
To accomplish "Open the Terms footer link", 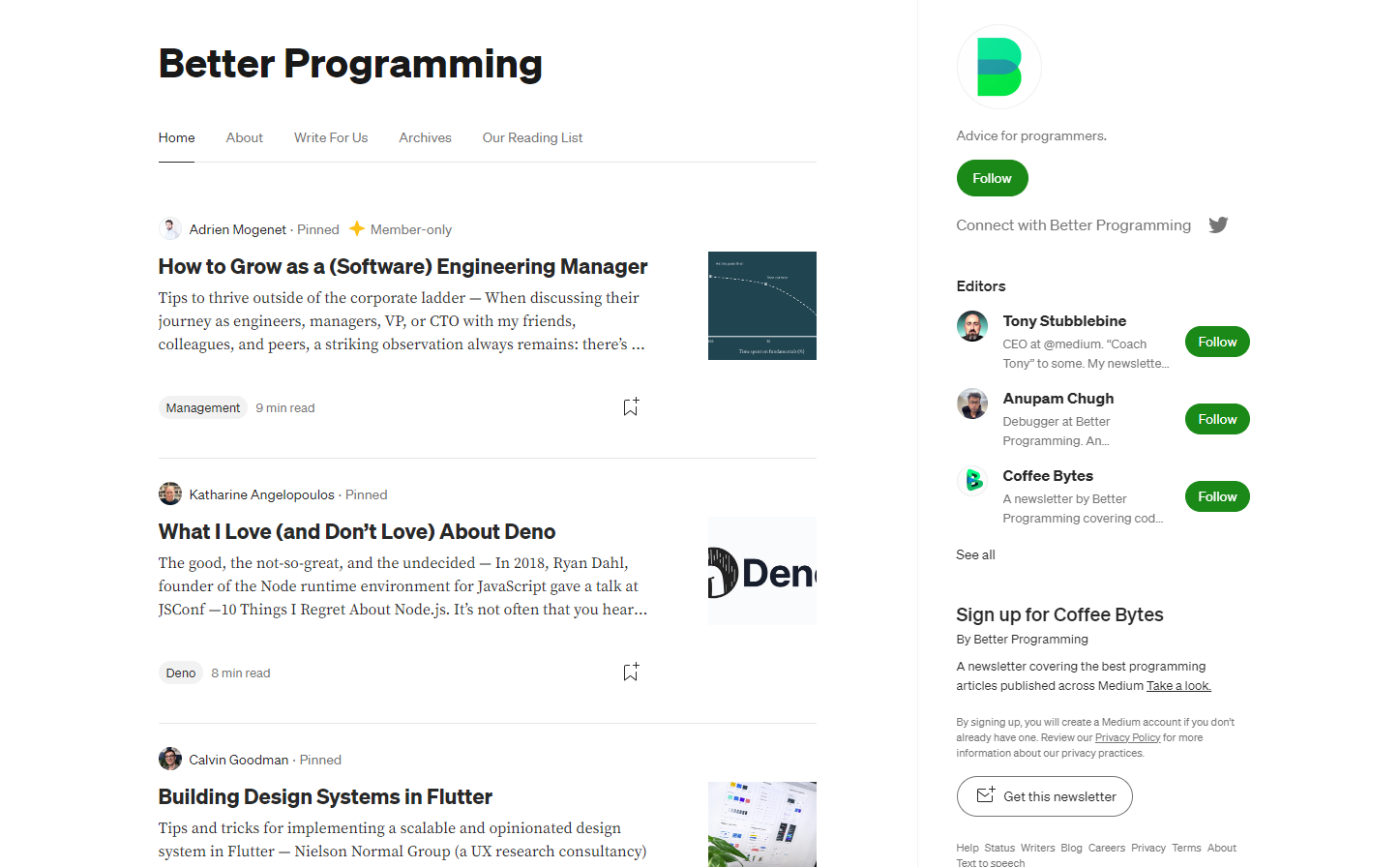I will click(1186, 848).
